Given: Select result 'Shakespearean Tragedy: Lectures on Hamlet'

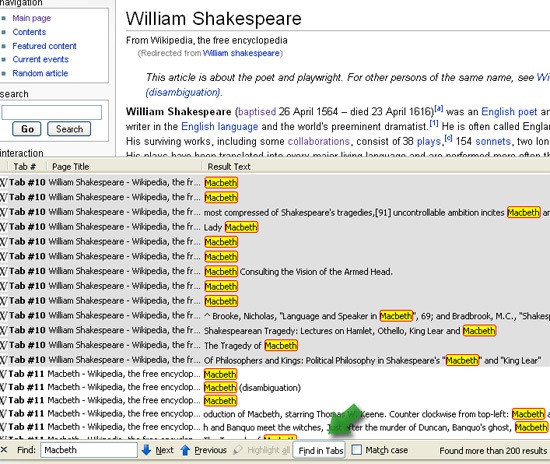Looking at the screenshot, I should pyautogui.click(x=275, y=330).
